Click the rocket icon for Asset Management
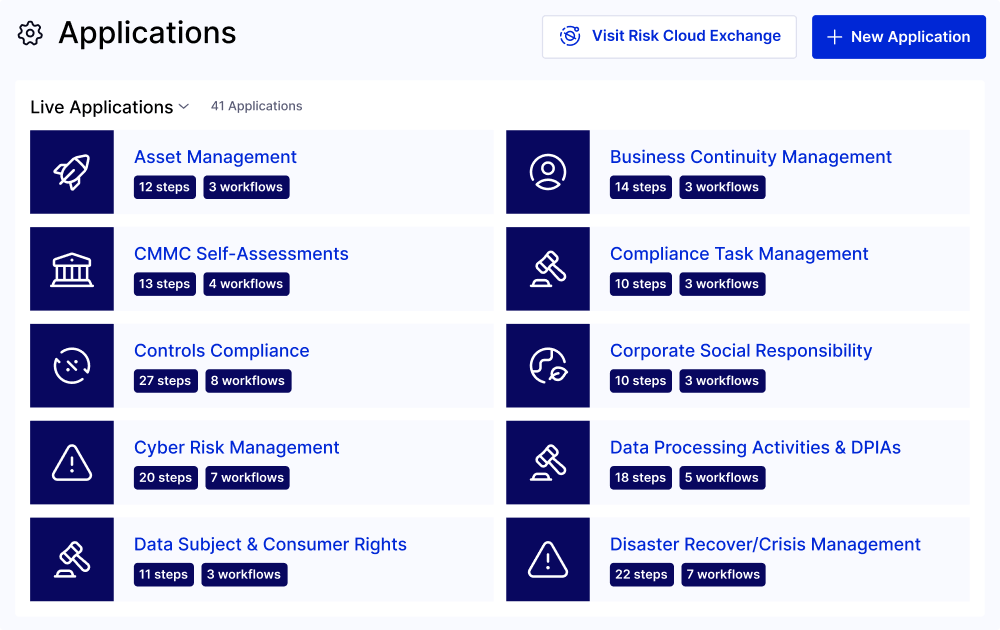This screenshot has width=1000, height=630. [72, 172]
